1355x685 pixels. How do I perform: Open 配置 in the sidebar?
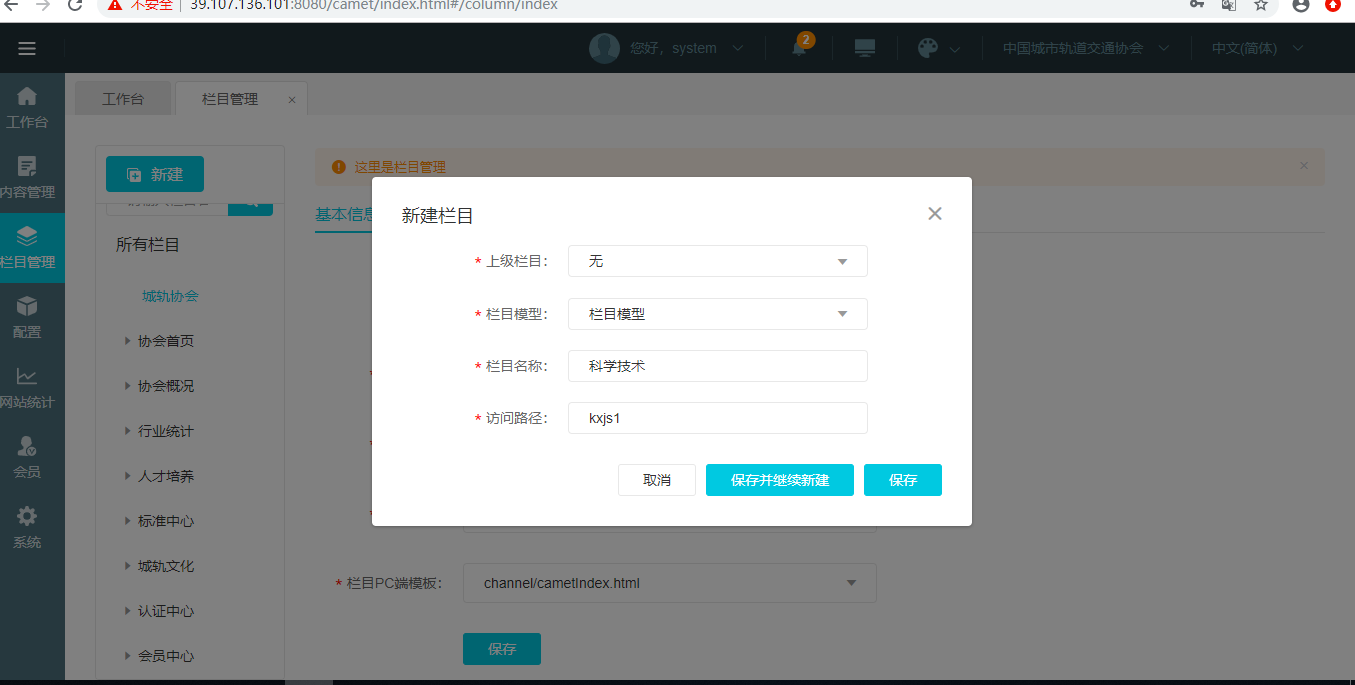27,318
